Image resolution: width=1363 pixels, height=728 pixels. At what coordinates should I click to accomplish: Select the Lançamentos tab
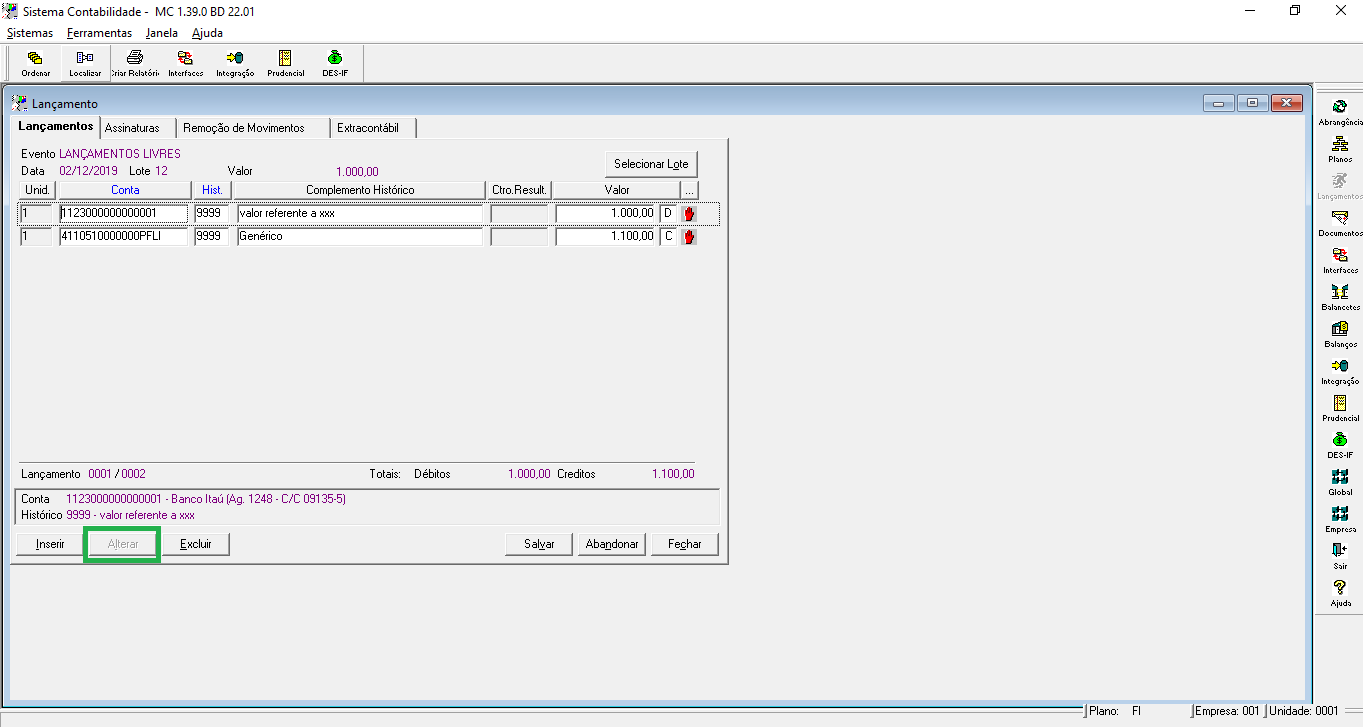coord(56,126)
